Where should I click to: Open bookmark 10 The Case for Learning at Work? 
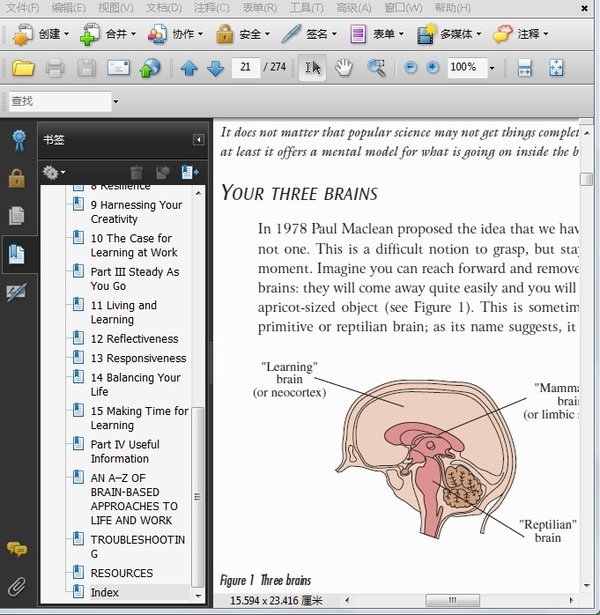(134, 246)
